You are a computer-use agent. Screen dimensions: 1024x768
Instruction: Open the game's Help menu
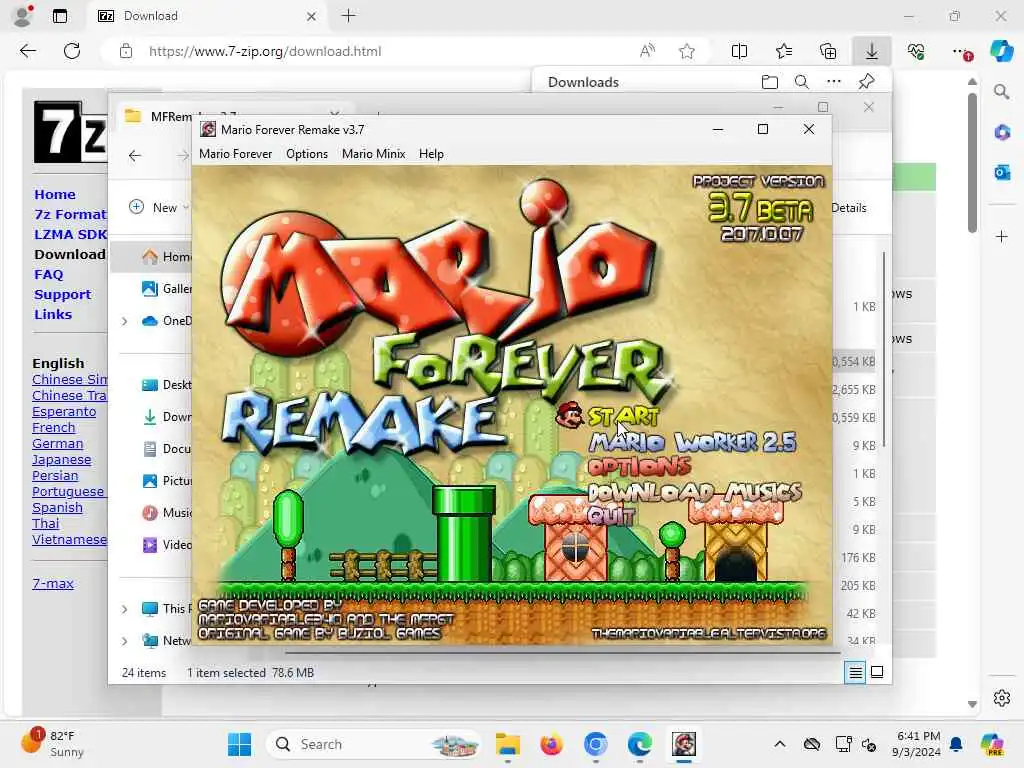[431, 153]
